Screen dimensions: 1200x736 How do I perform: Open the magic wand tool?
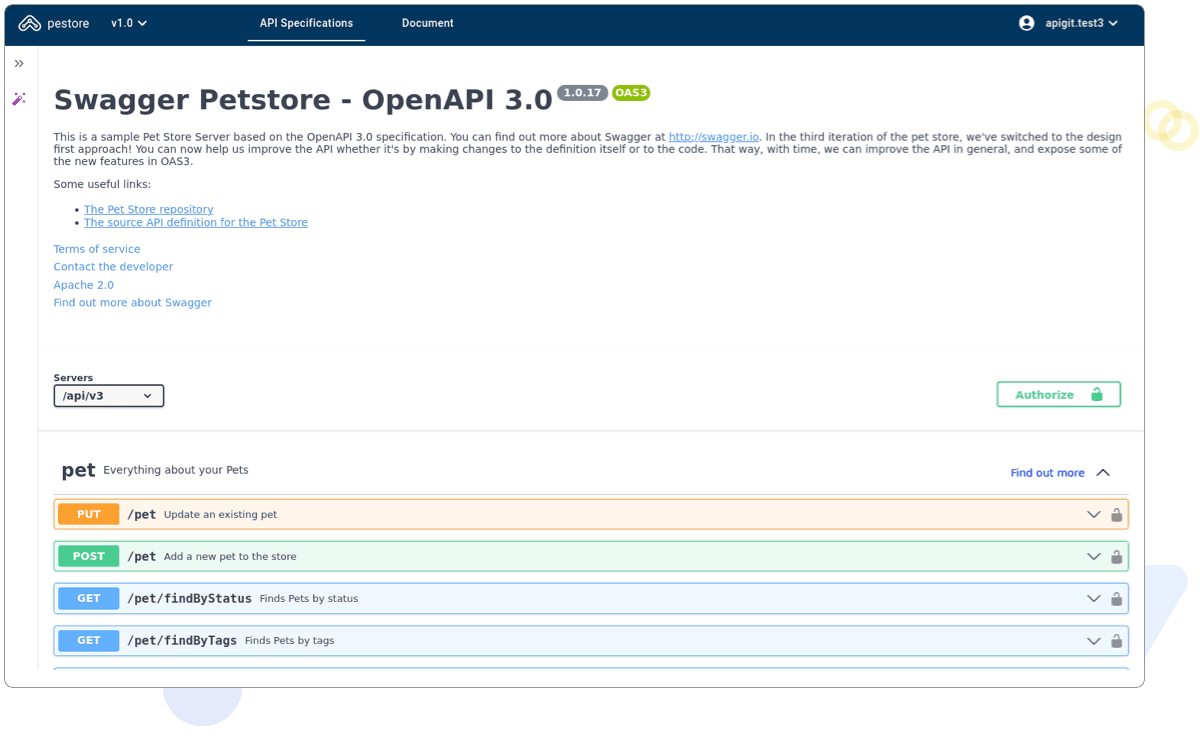point(19,99)
